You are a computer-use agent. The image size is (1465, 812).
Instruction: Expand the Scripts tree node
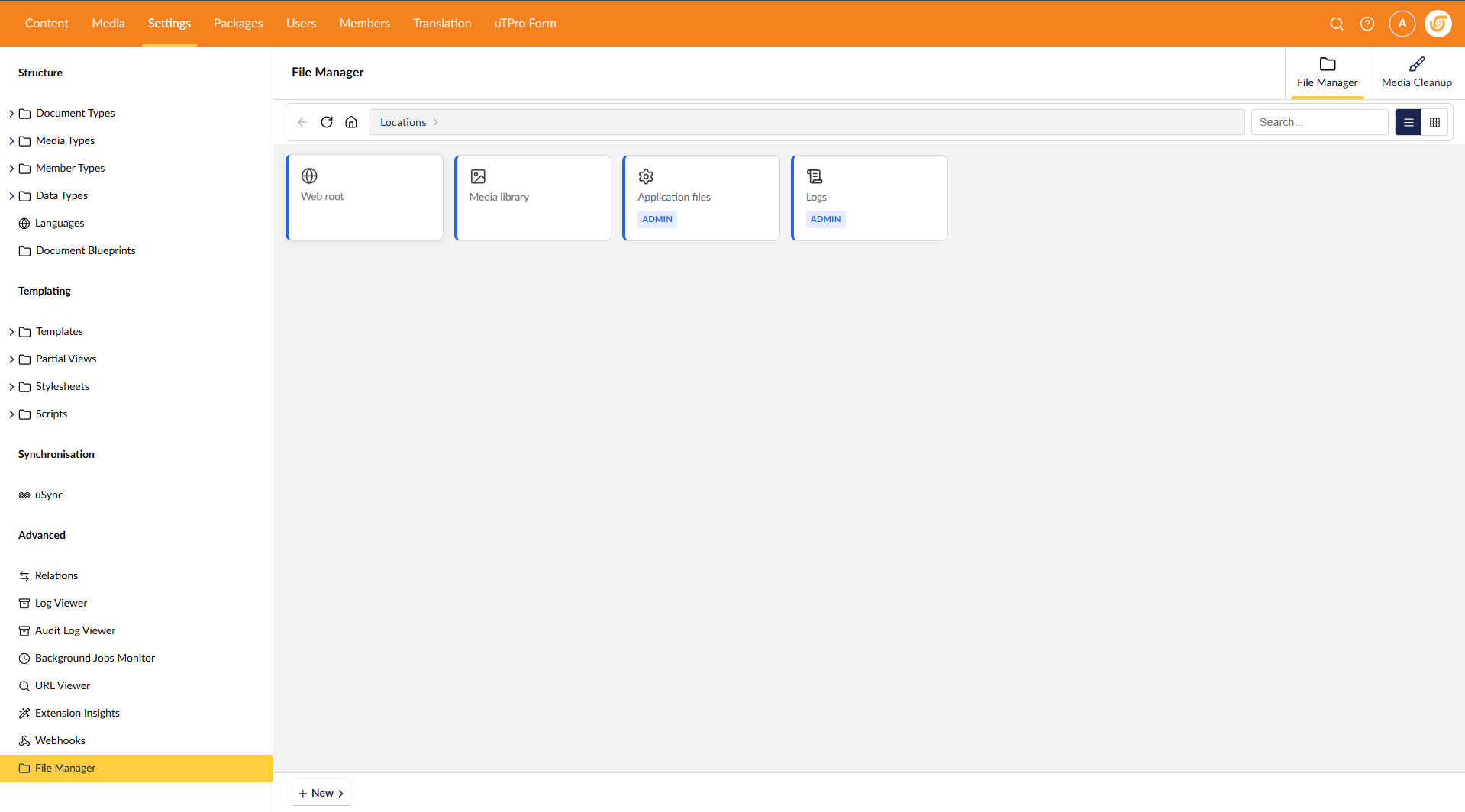[11, 414]
